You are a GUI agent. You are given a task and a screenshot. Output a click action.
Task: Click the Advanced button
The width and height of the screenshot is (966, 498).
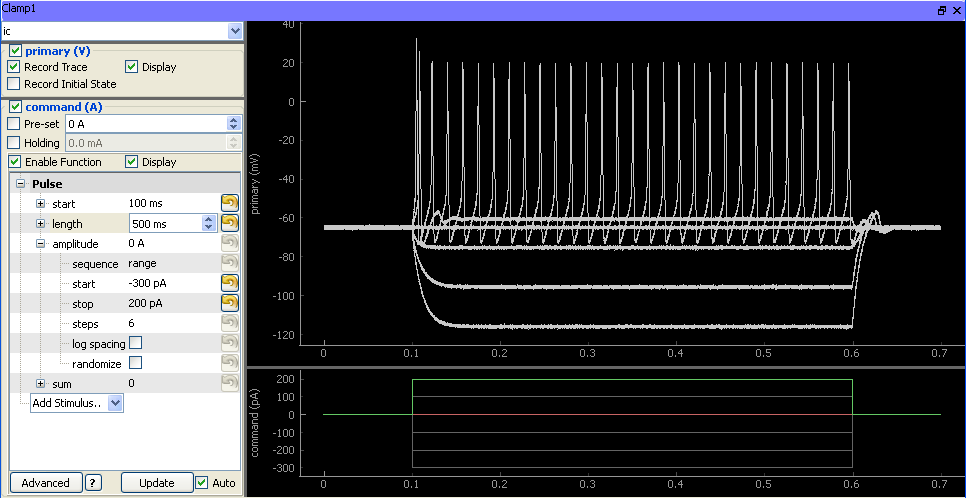click(46, 483)
